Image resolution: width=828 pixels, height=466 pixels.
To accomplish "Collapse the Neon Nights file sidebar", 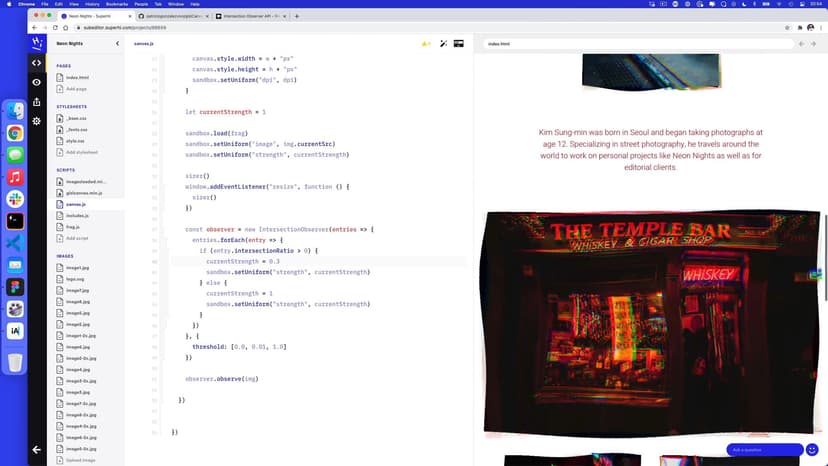I will pyautogui.click(x=118, y=44).
